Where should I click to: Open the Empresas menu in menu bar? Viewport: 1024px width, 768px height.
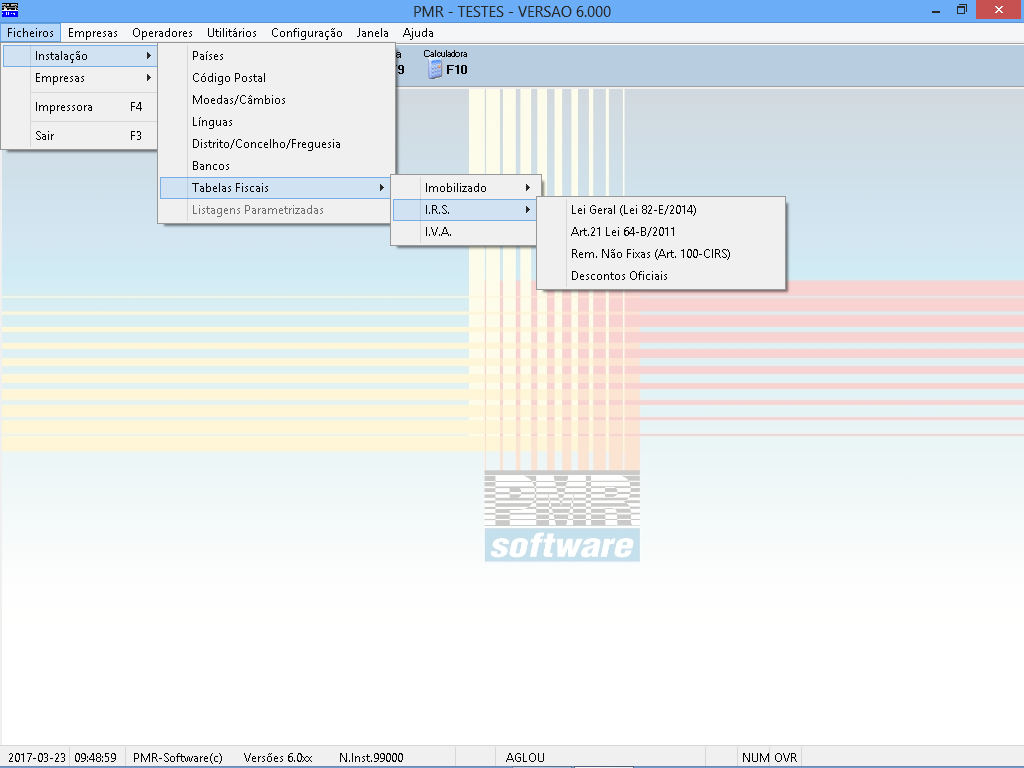(x=93, y=33)
